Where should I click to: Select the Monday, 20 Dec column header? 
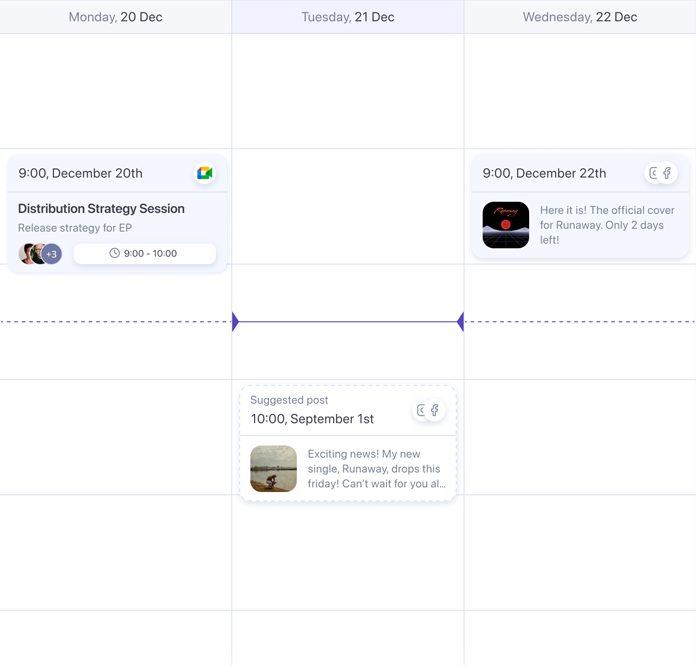click(x=115, y=17)
